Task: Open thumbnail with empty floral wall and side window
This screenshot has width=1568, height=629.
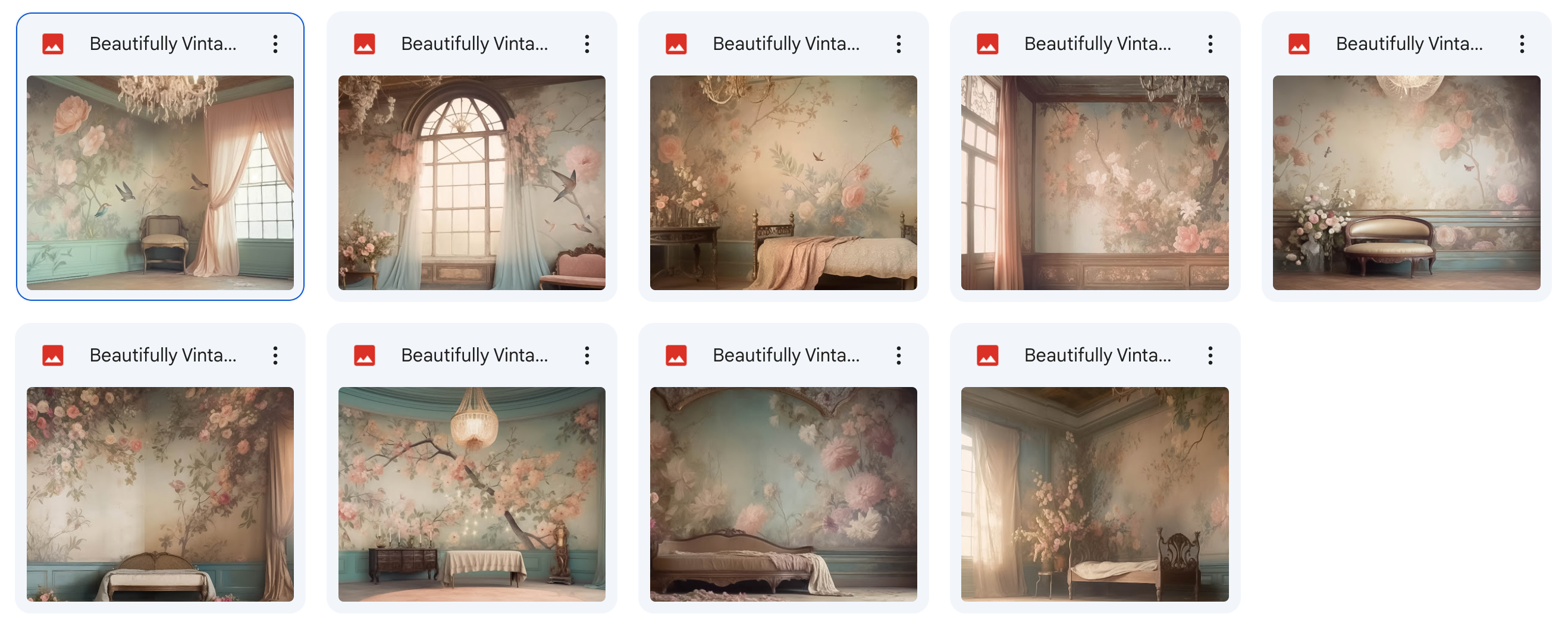Action: point(1095,183)
